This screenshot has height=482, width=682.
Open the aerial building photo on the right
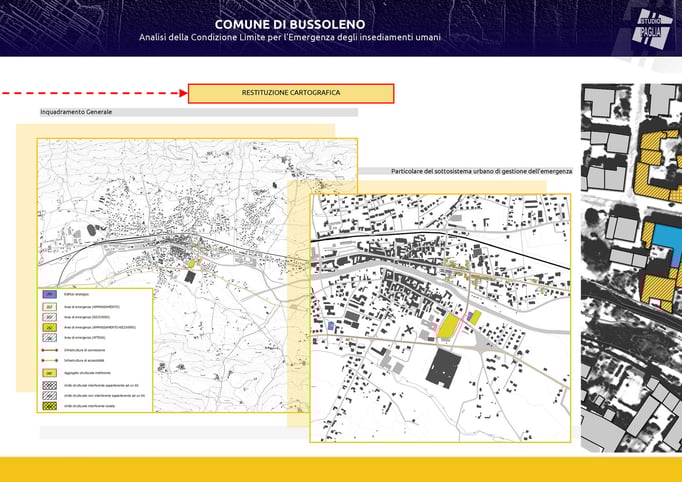(632, 268)
